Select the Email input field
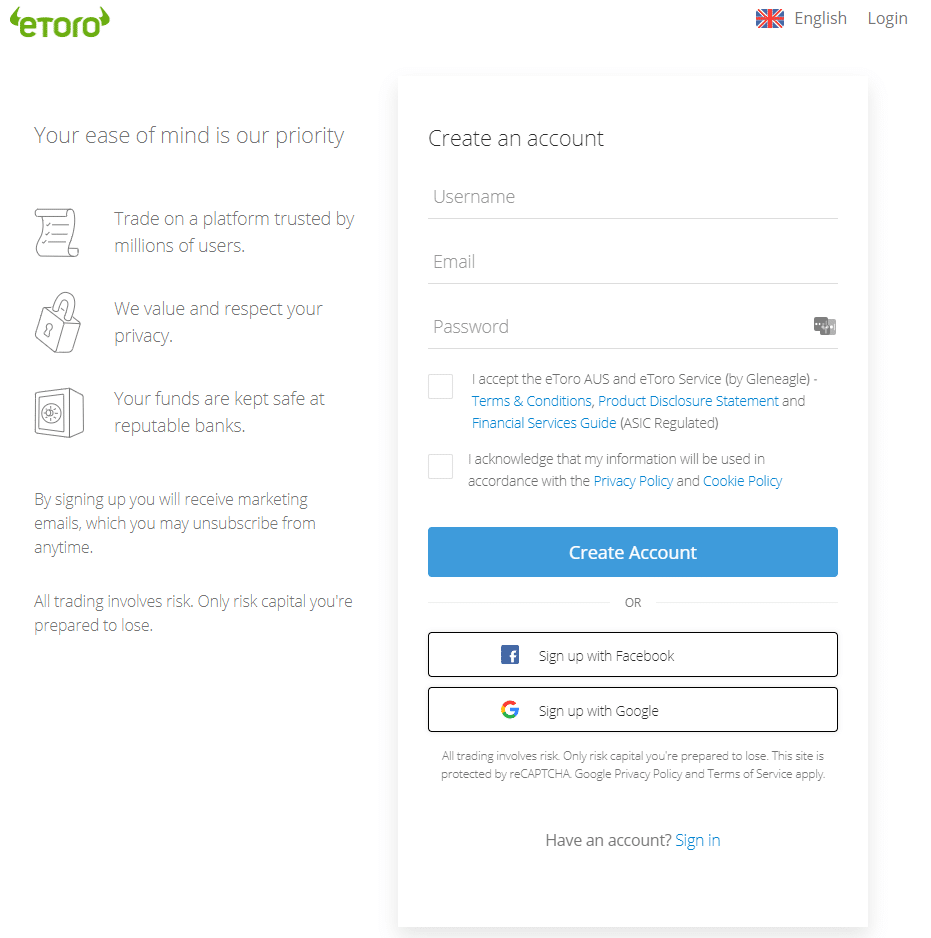Viewport: 931px width, 938px height. tap(632, 263)
